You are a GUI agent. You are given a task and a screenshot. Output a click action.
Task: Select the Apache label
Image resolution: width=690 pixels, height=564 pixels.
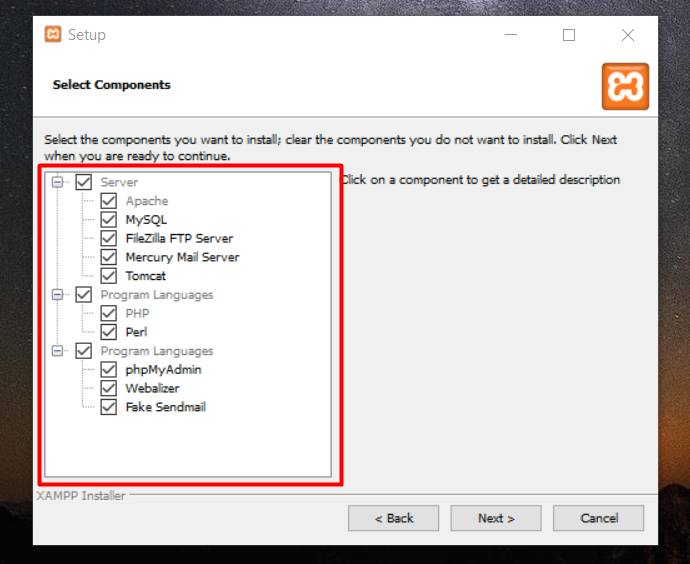[147, 201]
